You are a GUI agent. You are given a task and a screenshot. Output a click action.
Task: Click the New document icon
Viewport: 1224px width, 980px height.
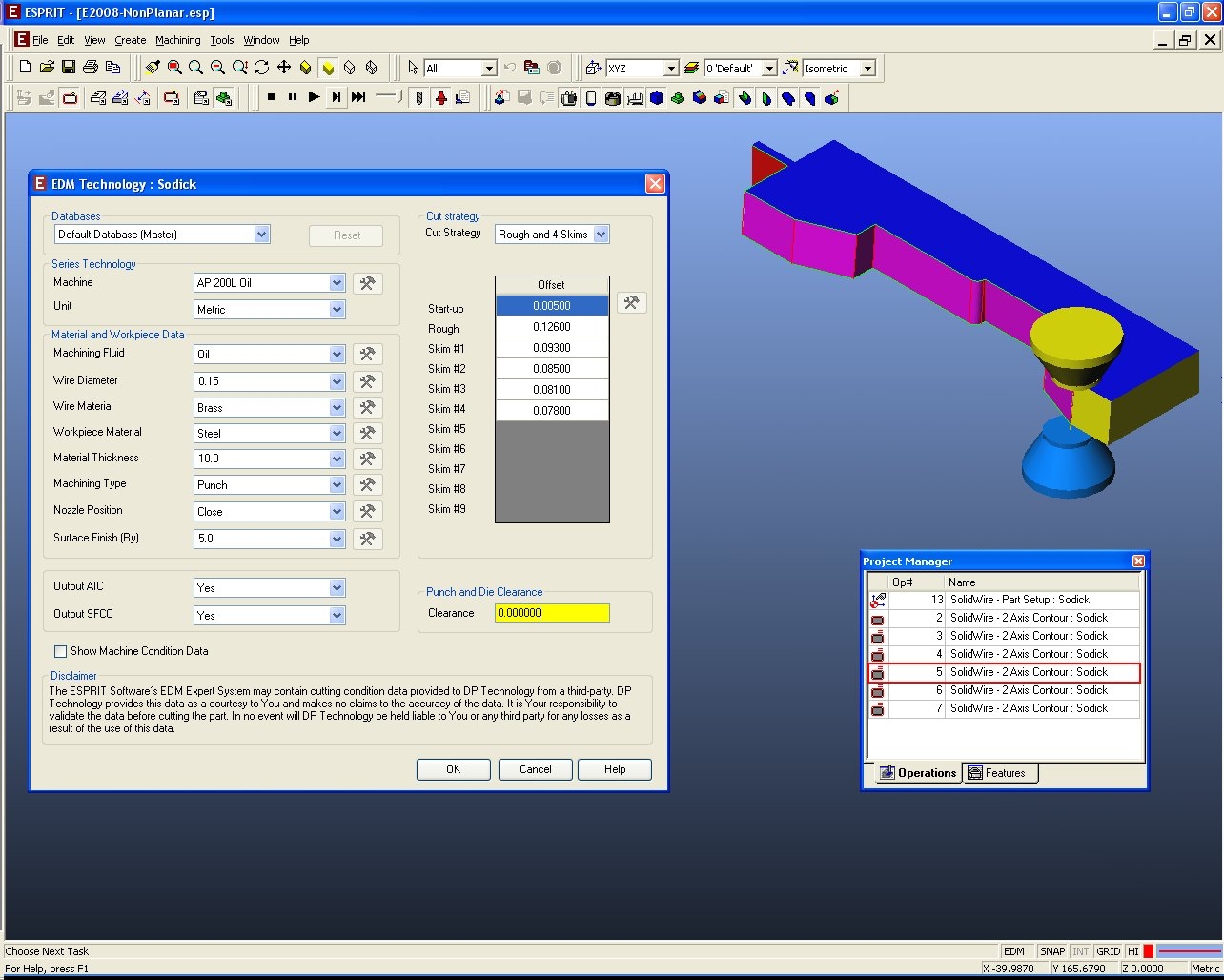pyautogui.click(x=26, y=68)
